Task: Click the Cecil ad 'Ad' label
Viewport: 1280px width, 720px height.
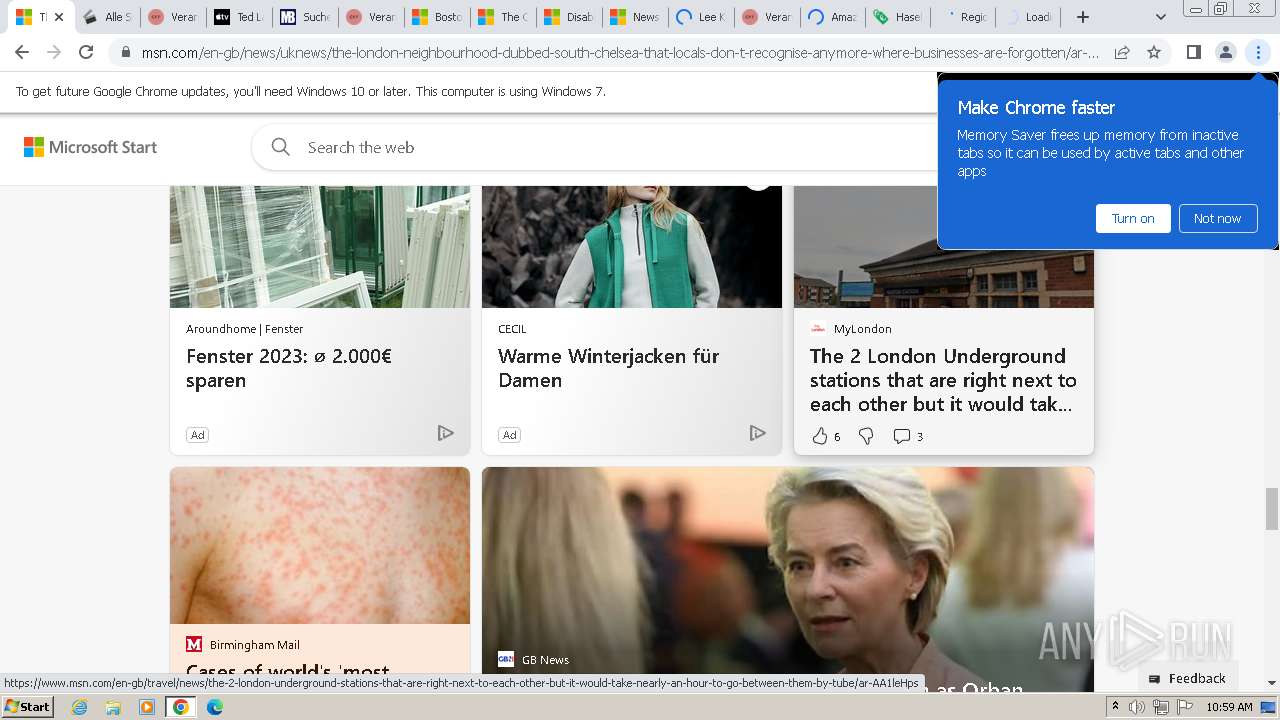Action: tap(509, 435)
